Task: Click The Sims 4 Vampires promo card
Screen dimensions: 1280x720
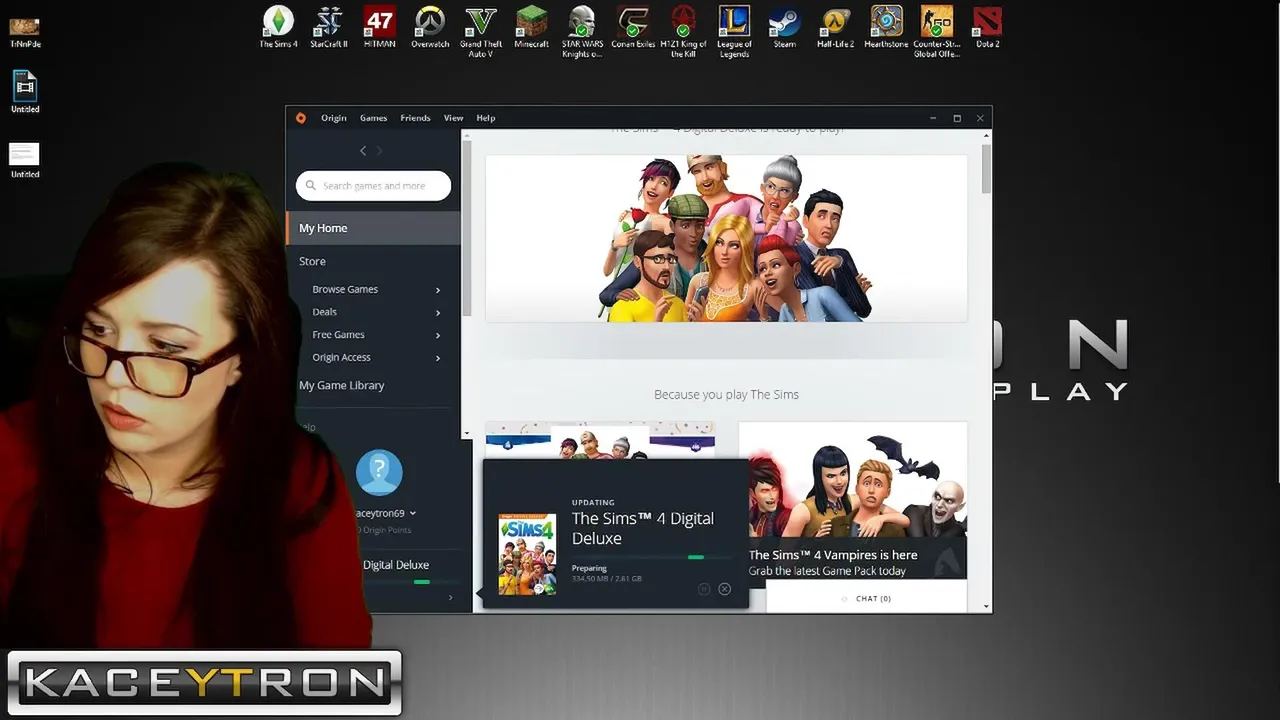Action: pos(852,500)
